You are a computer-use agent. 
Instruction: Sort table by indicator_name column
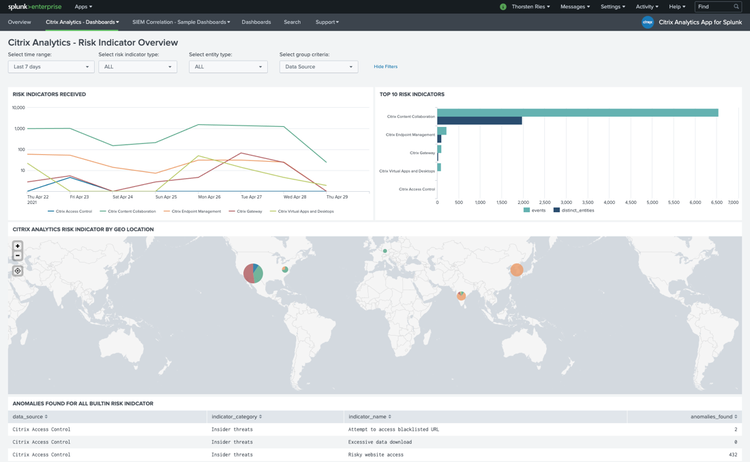(370, 417)
